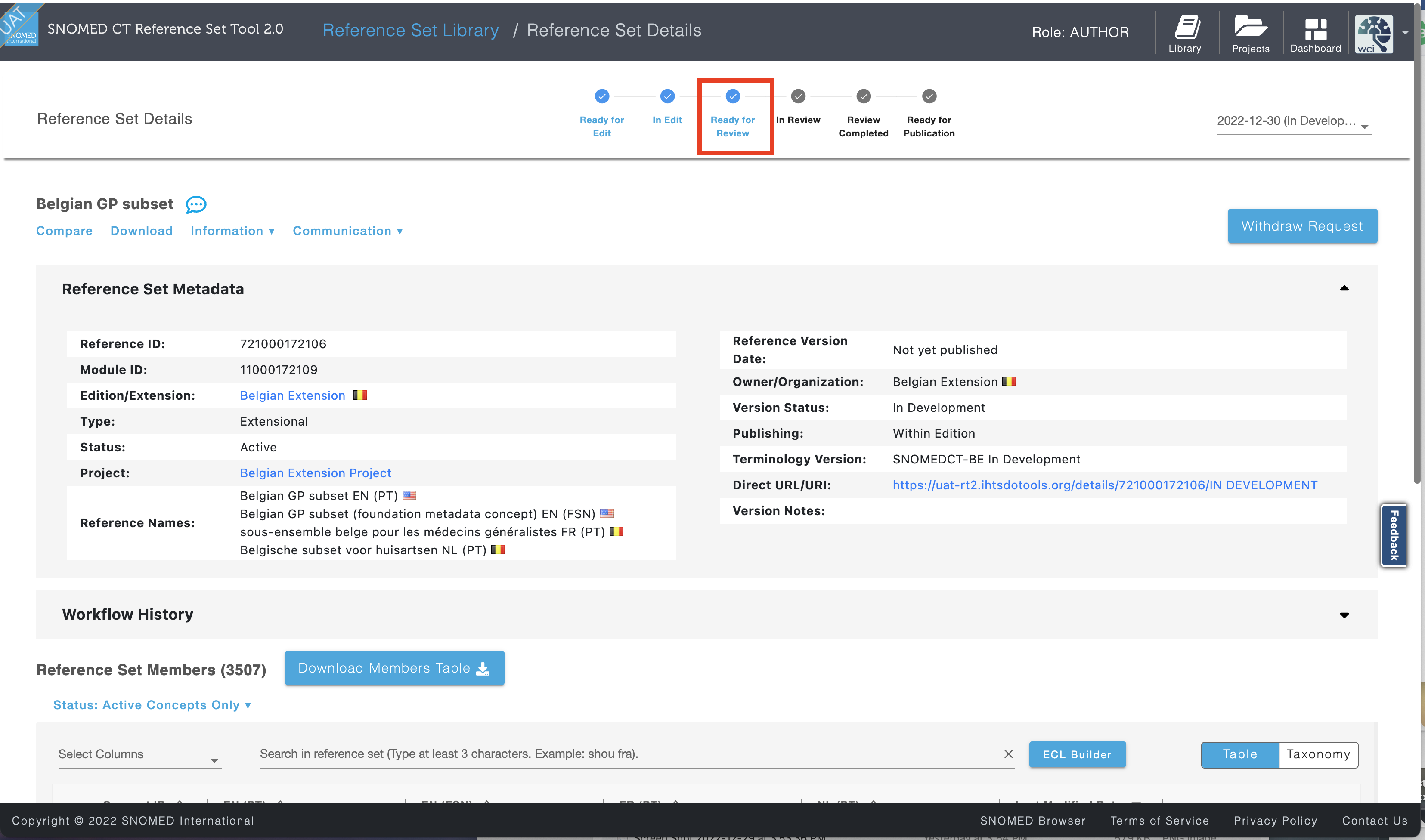The image size is (1425, 840).
Task: Open Terms of Service in footer
Action: point(1159,821)
